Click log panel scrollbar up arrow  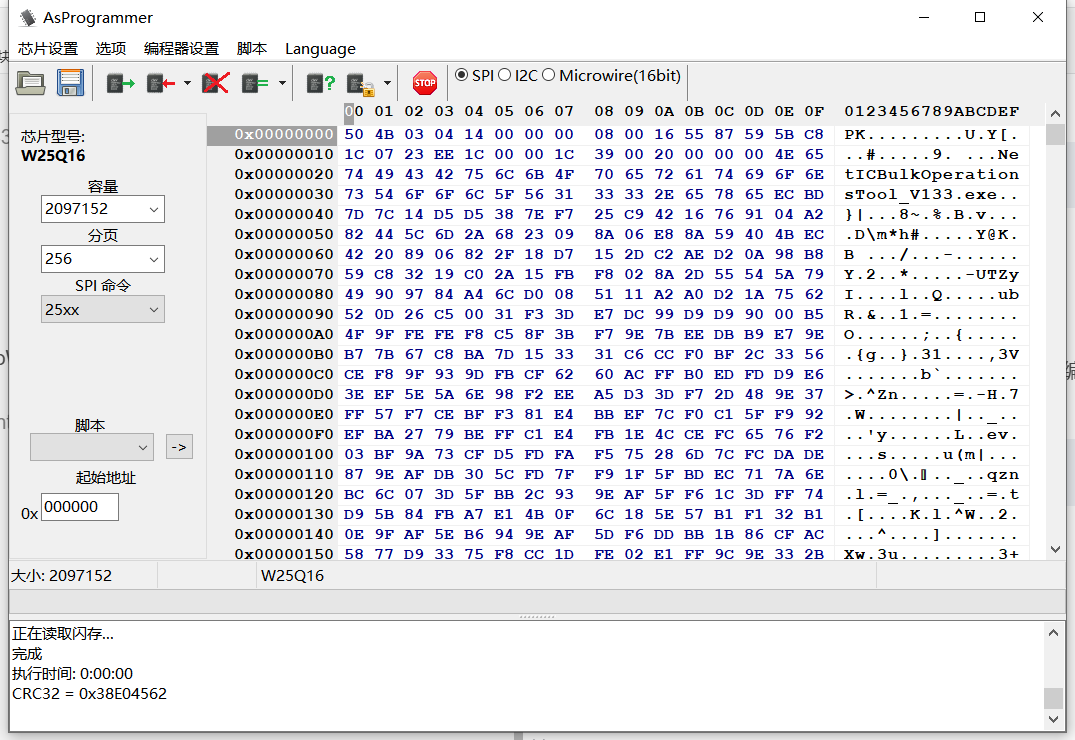(1053, 632)
